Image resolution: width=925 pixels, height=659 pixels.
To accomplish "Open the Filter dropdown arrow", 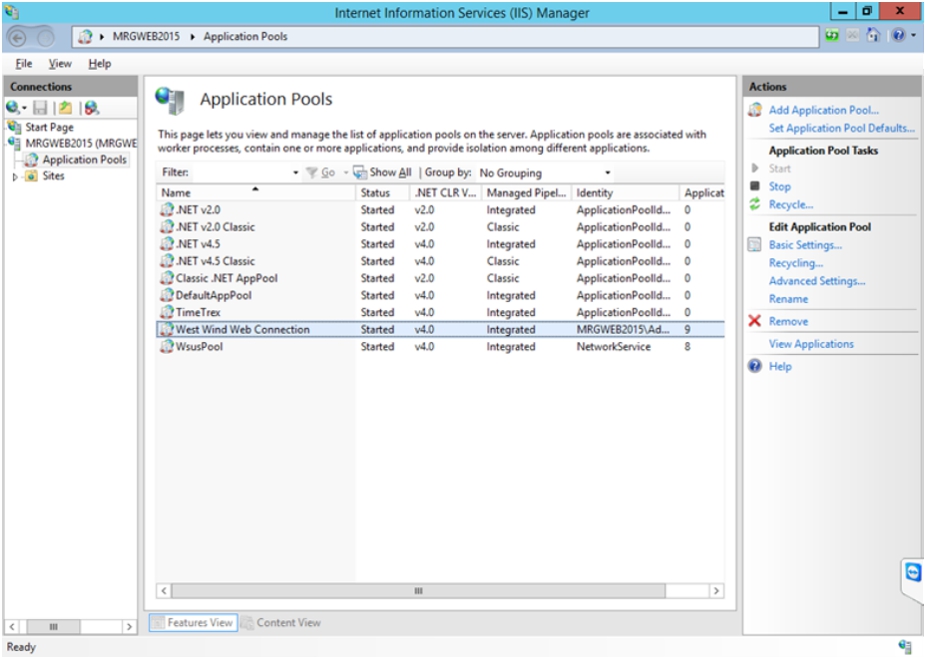I will coord(294,172).
